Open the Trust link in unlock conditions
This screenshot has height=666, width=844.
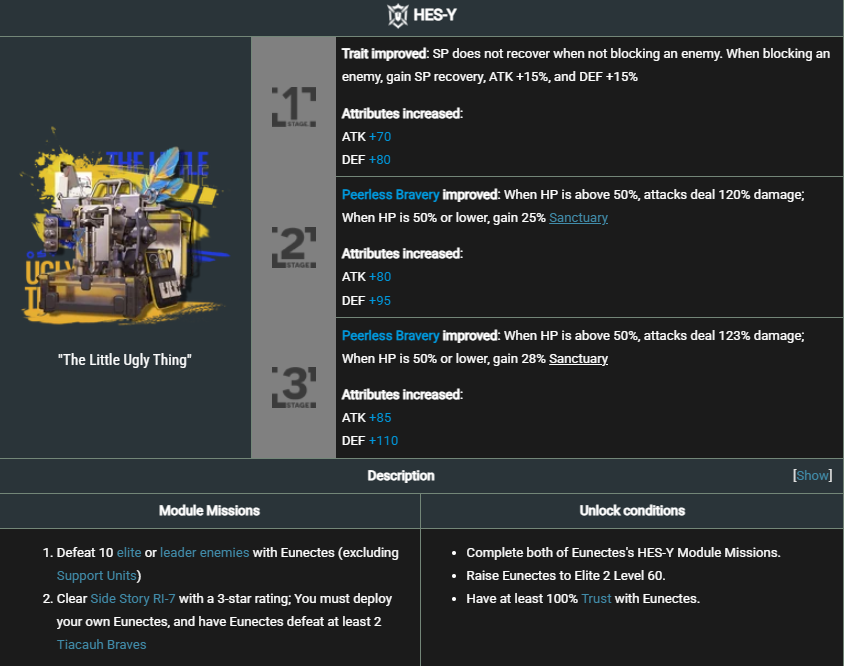click(x=596, y=599)
